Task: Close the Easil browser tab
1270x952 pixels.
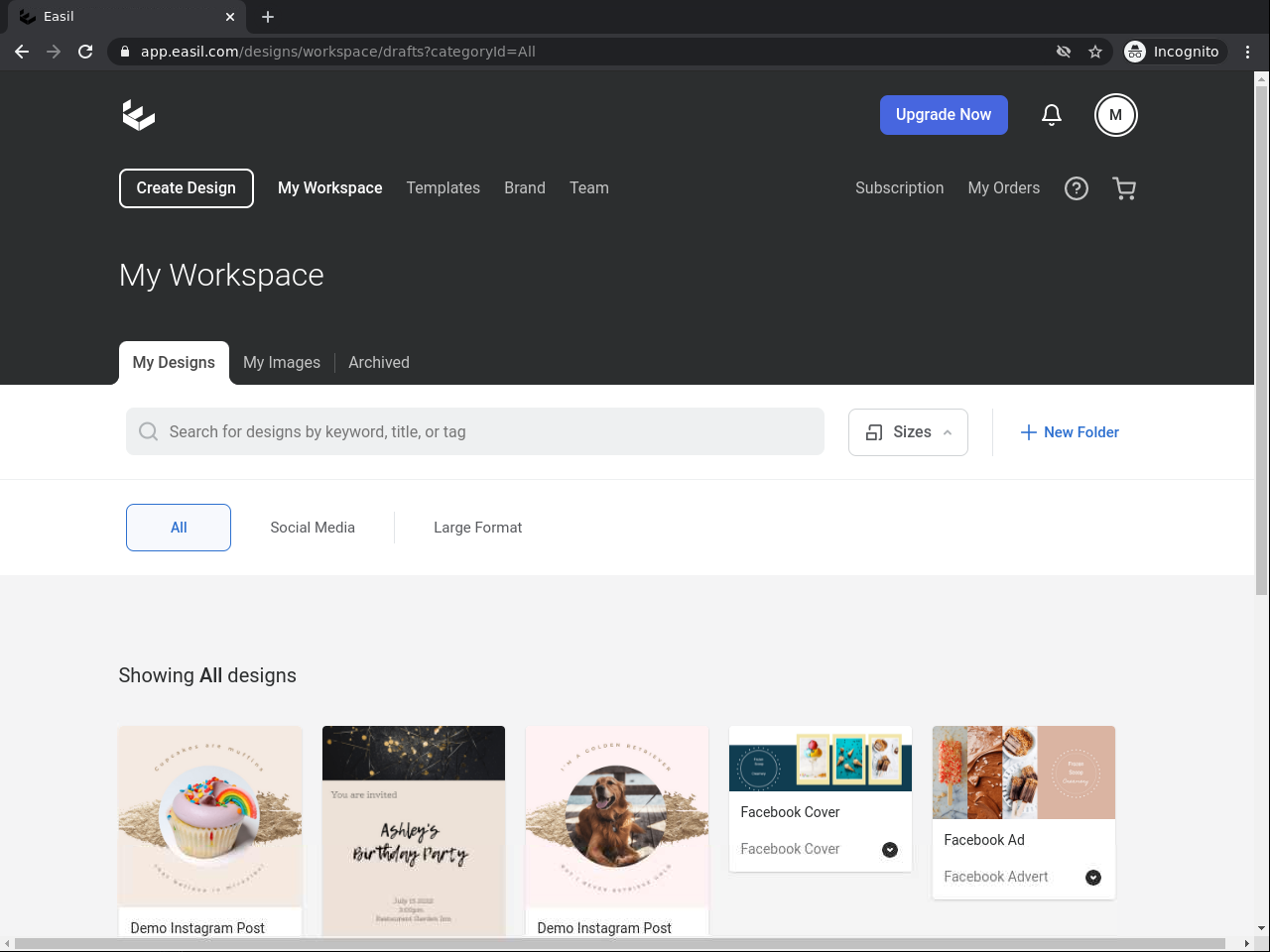Action: pyautogui.click(x=230, y=17)
